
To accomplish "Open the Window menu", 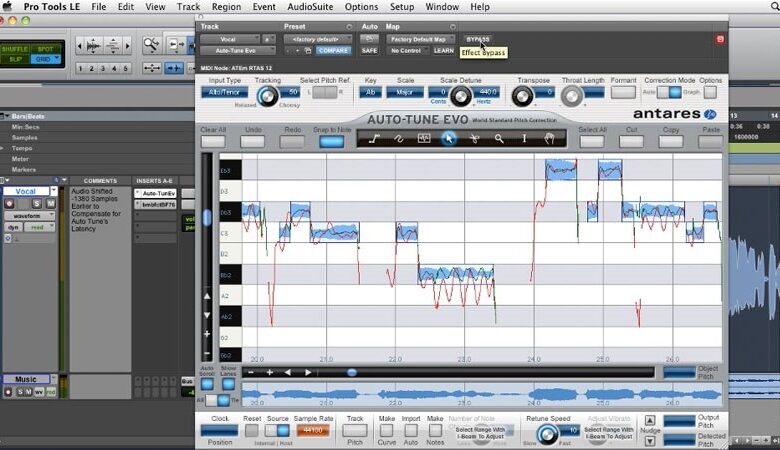I will pos(442,7).
